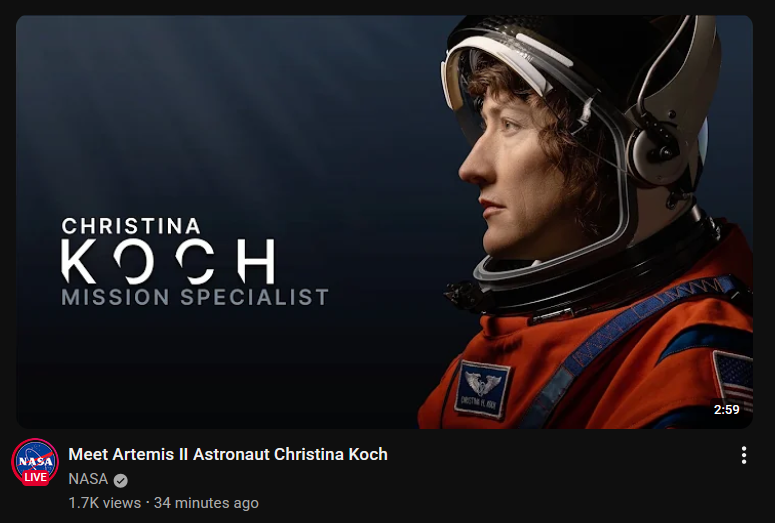Open the three-dot video options menu
The height and width of the screenshot is (523, 775).
[x=743, y=455]
